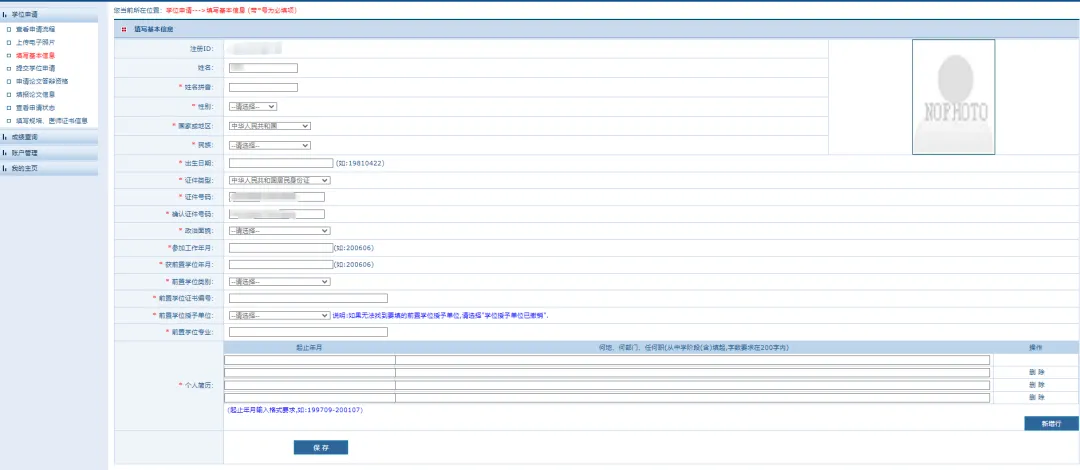Open 提交学位申请 sidebar link
Screen dimensions: 1080x470
[35, 68]
